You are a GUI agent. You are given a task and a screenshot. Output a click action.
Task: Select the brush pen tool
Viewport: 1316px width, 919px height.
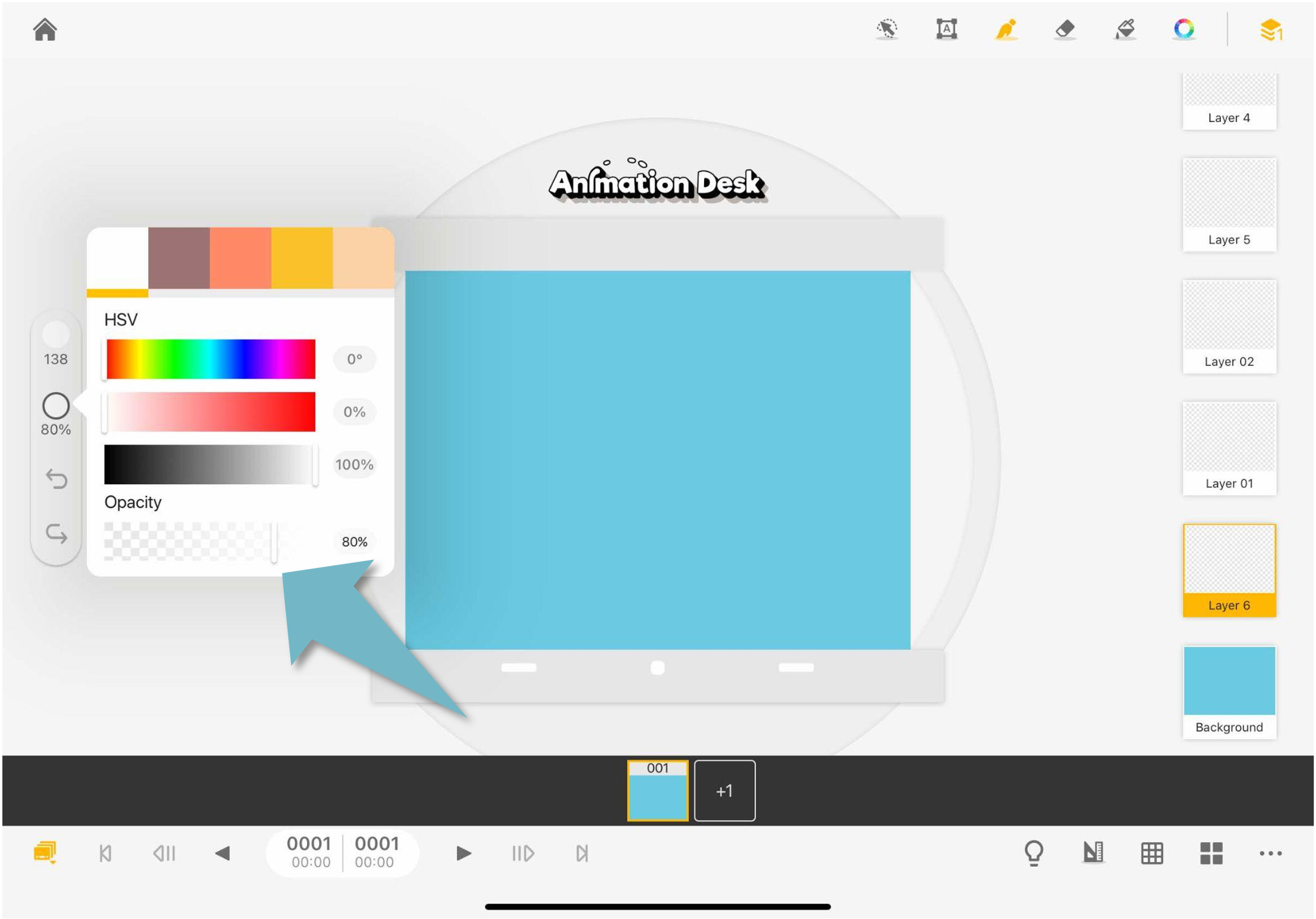(x=1006, y=28)
